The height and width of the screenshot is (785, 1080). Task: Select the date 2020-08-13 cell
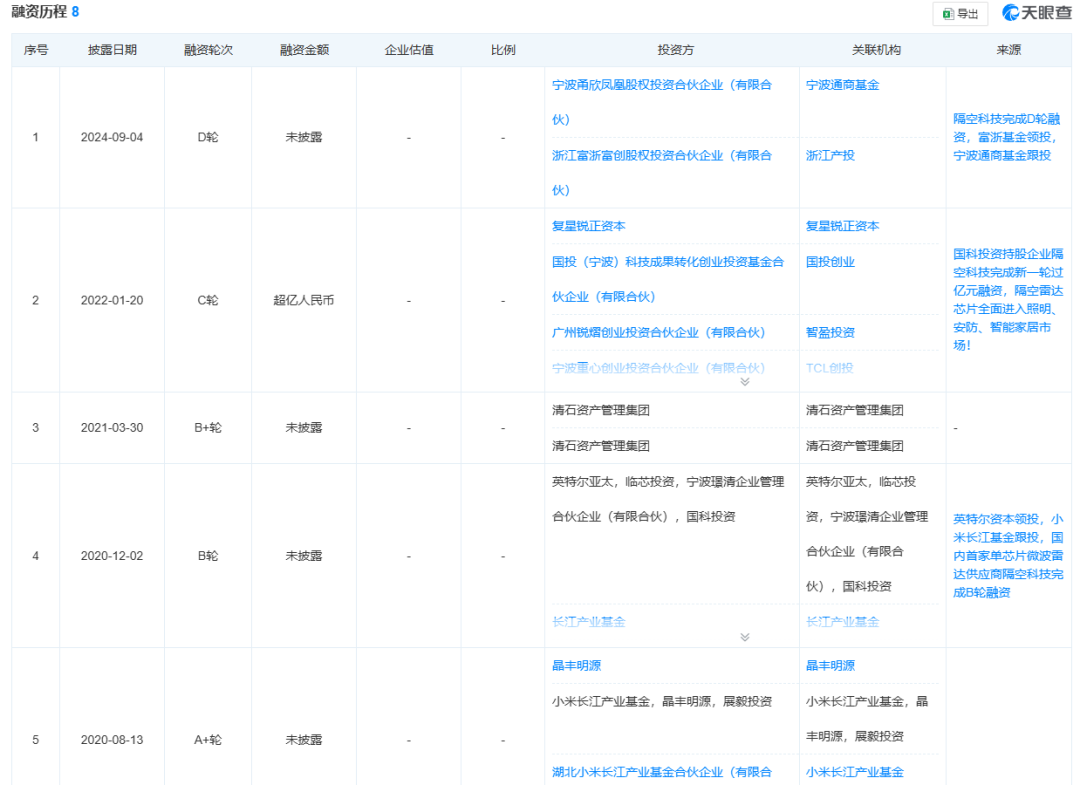(112, 740)
